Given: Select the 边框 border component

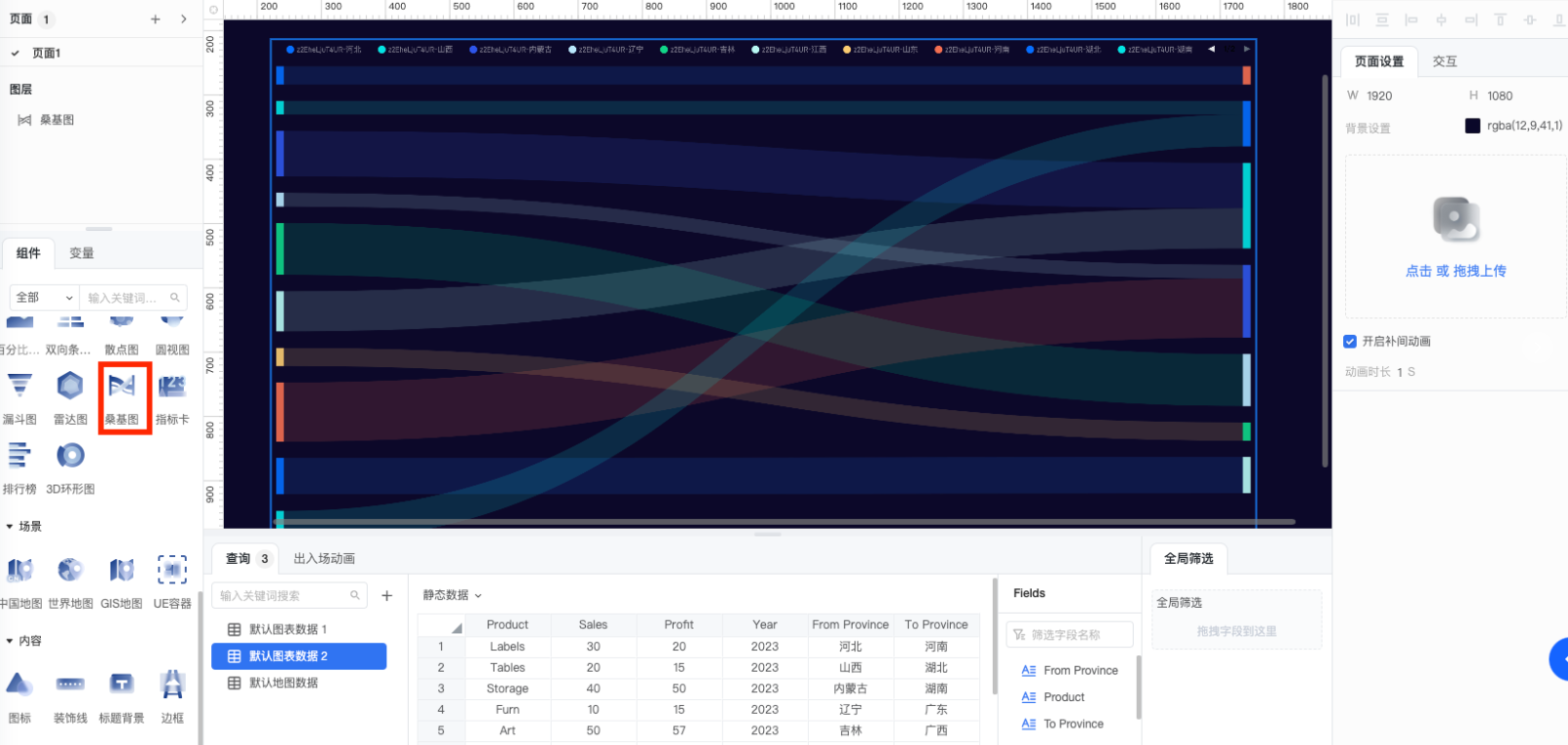Looking at the screenshot, I should (x=172, y=696).
